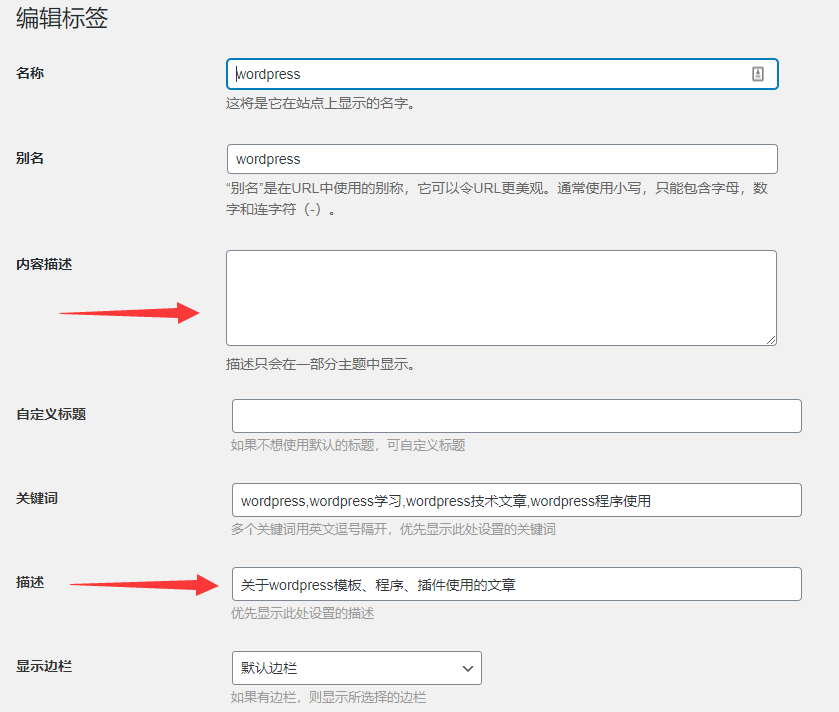Viewport: 839px width, 712px height.
Task: Click the 显示边栏 field label
Action: tap(44, 666)
